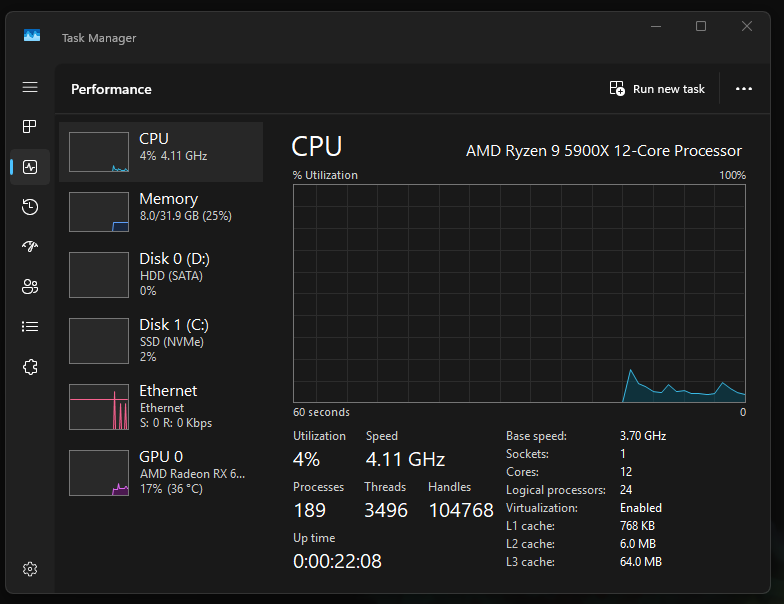The width and height of the screenshot is (784, 604).
Task: Select the CPU resource in the list
Action: 161,152
